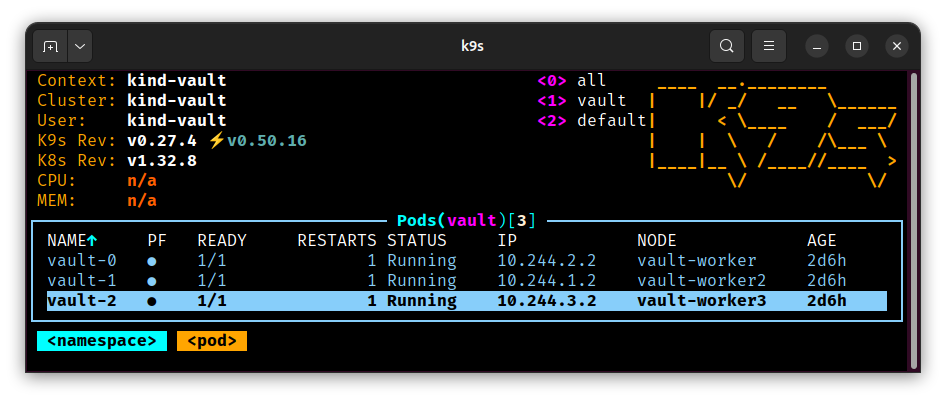Click the port-forward dot for vault-0

(152, 262)
